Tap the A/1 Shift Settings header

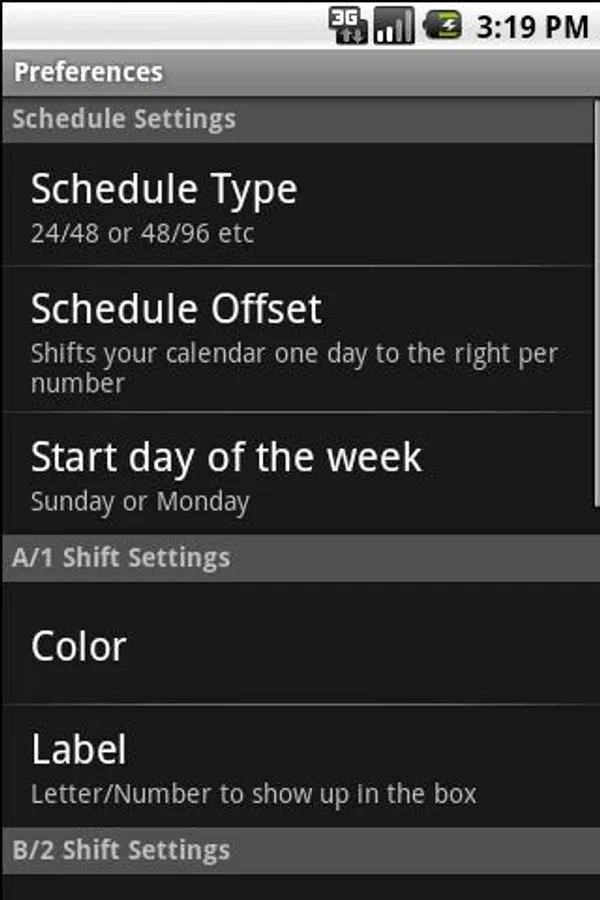[x=121, y=557]
